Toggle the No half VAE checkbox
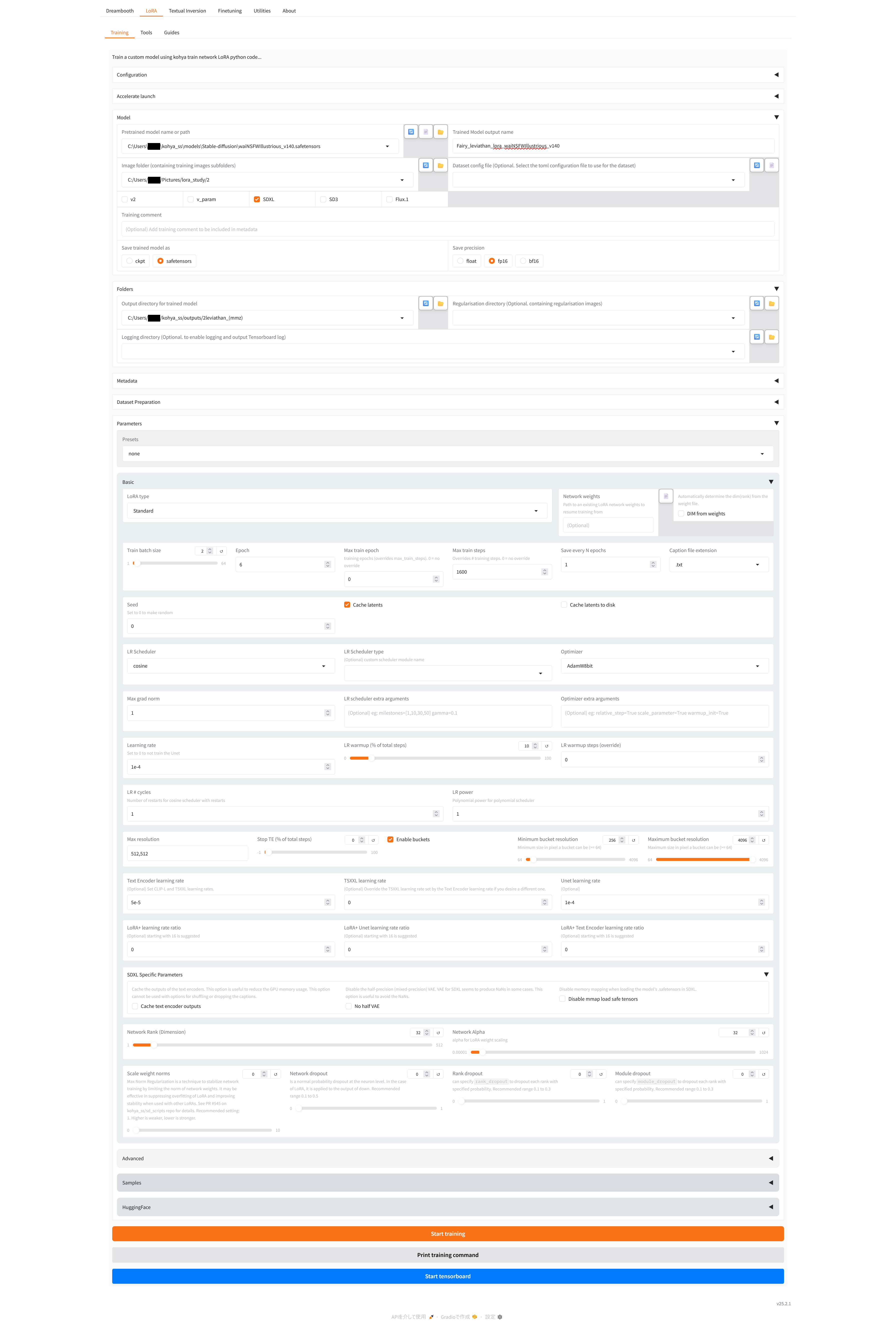The image size is (896, 1327). 349,1006
